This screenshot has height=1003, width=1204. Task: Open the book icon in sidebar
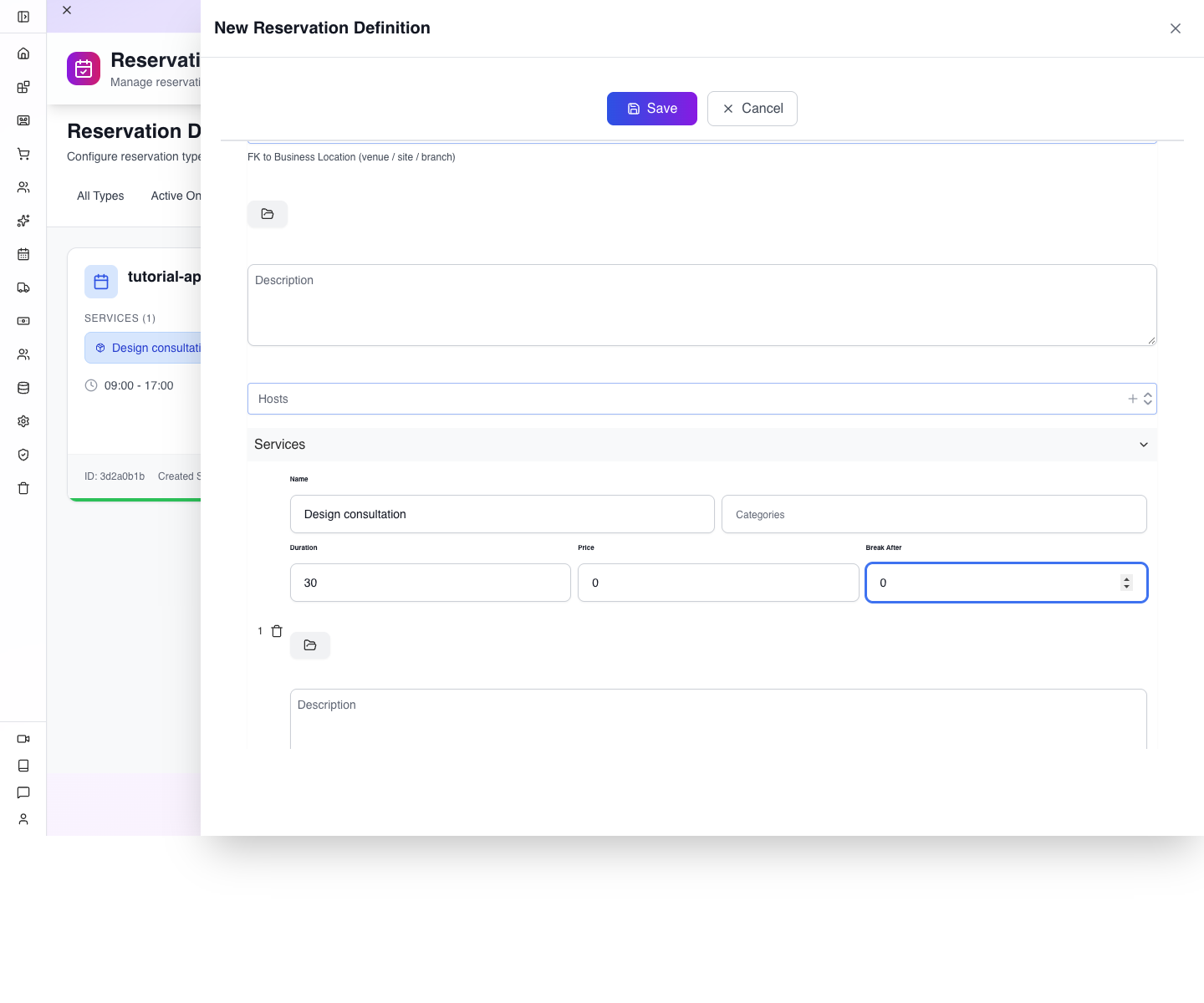[23, 766]
